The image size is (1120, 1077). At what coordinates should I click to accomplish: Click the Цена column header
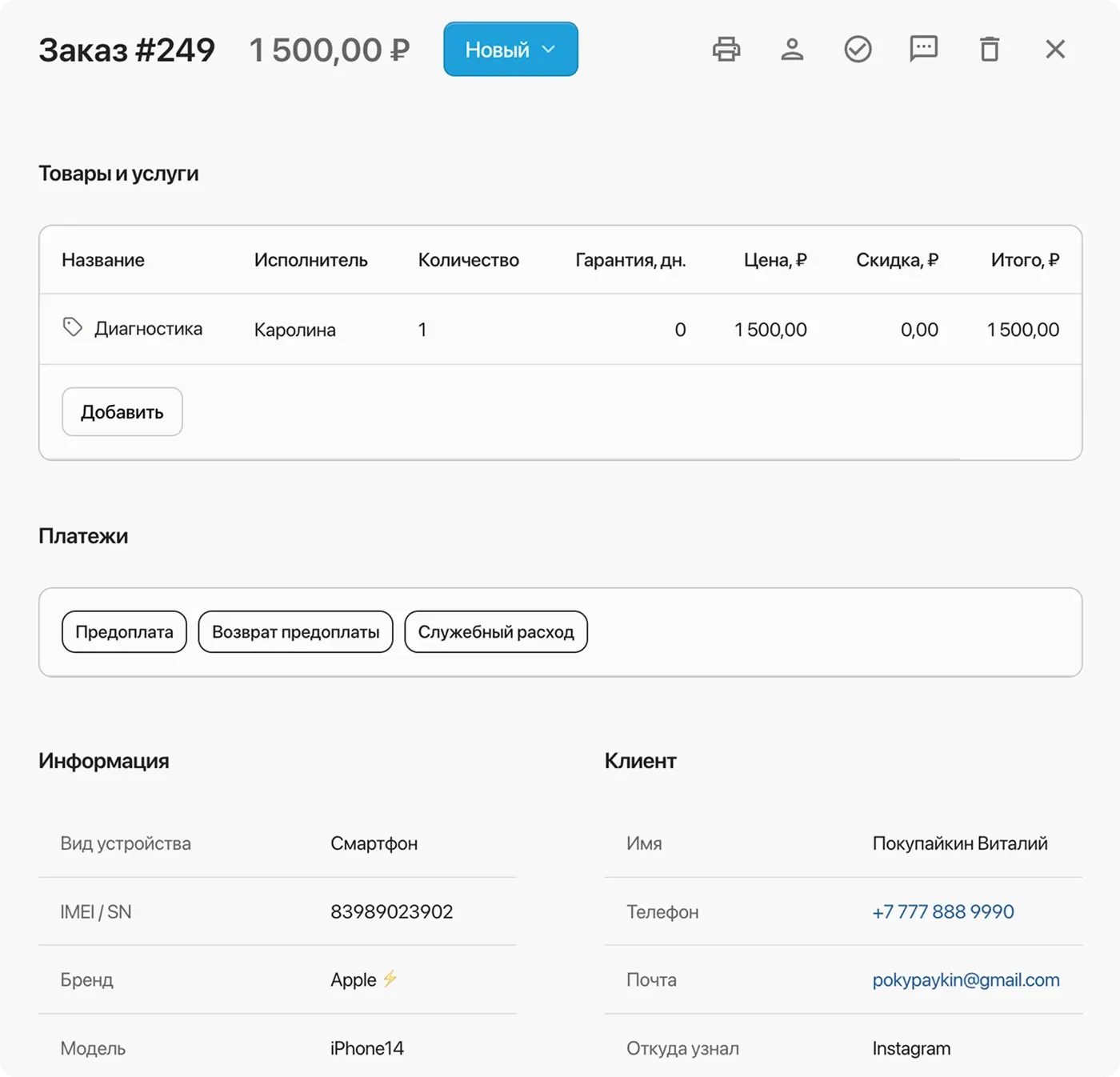point(774,259)
